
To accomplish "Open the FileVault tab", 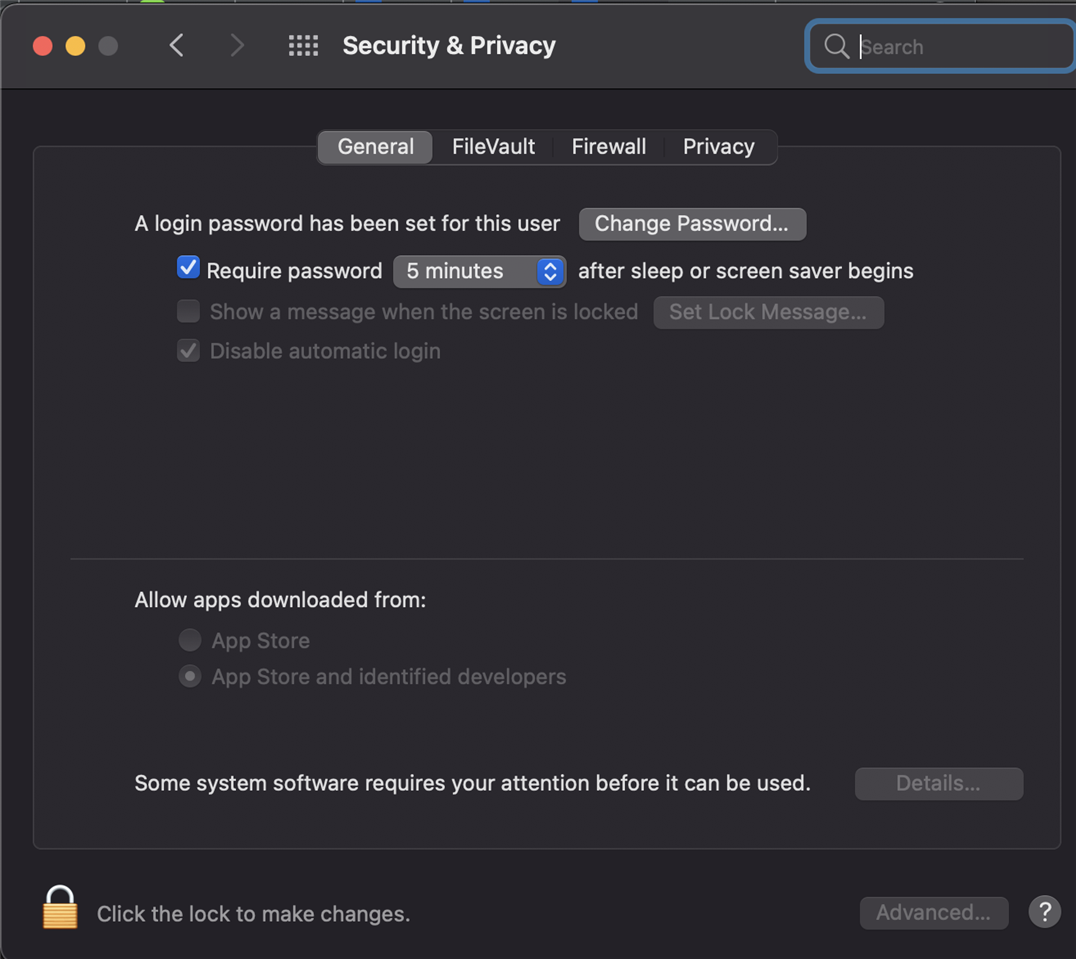I will click(493, 147).
